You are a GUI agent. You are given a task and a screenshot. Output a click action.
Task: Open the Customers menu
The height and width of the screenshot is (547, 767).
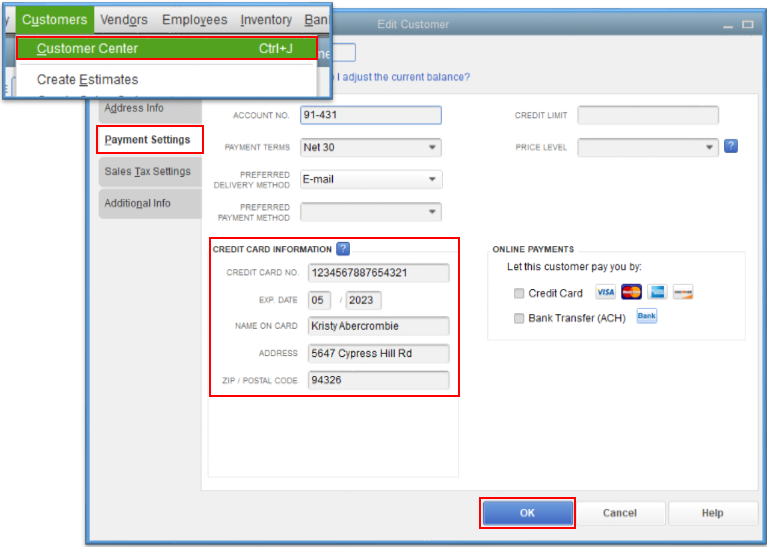tap(55, 20)
